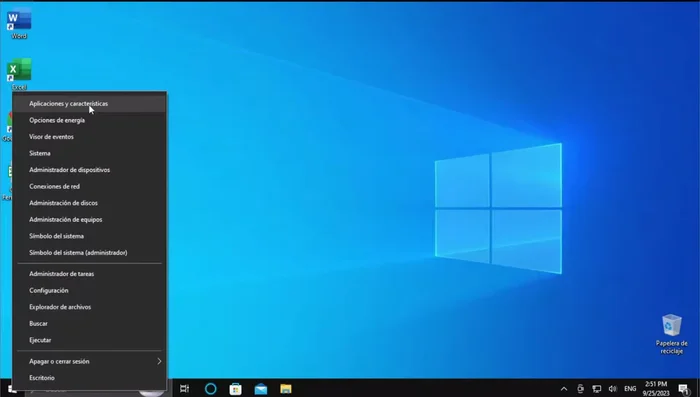Open the Excel desktop shortcut
Viewport: 700px width, 397px height.
pyautogui.click(x=19, y=74)
